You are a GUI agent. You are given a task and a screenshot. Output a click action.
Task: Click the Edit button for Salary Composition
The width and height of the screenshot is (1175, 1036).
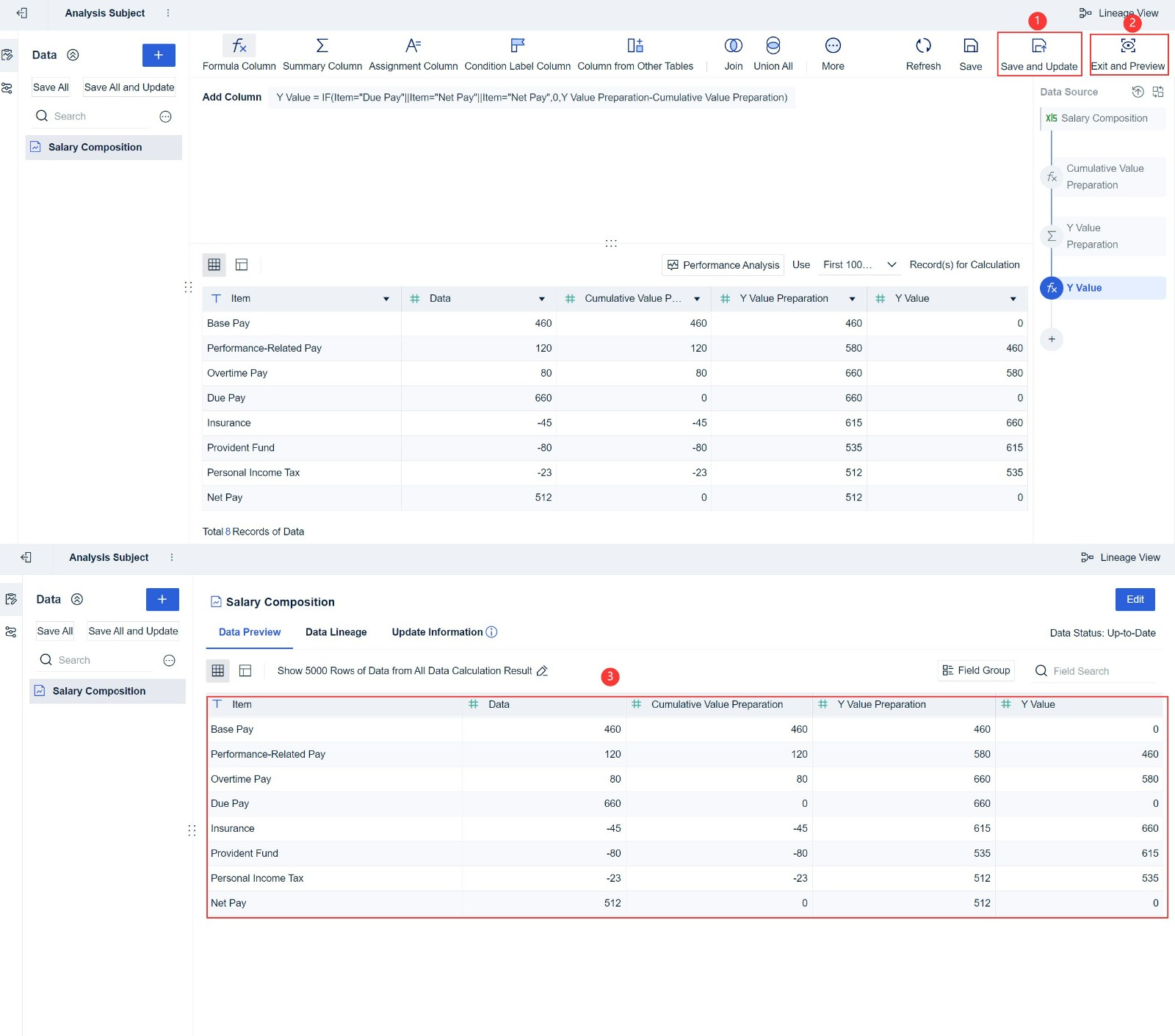(x=1135, y=600)
